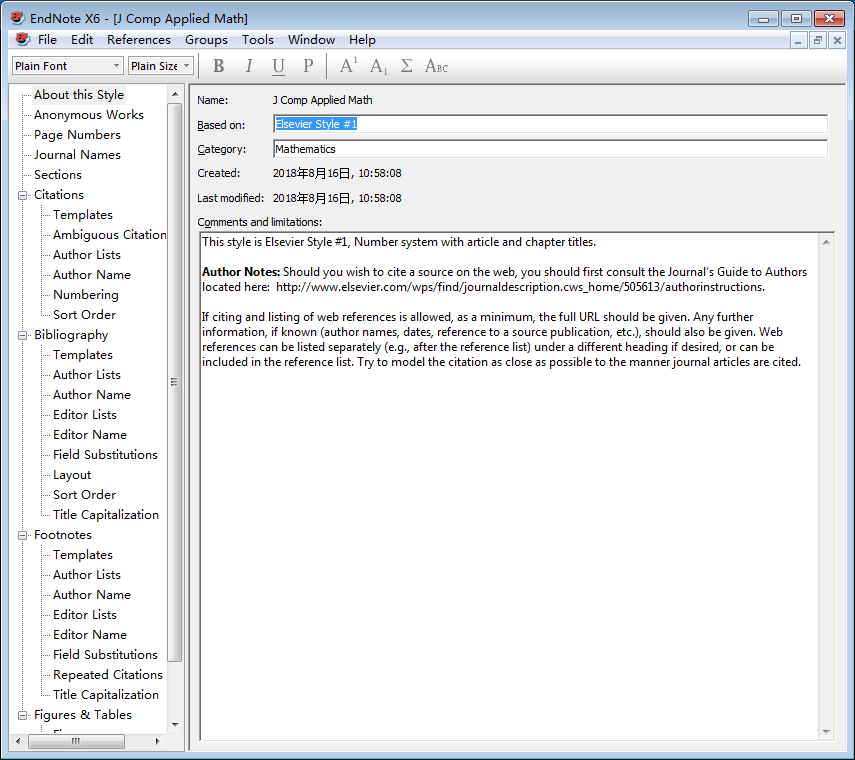Collapse the Citations tree node
The width and height of the screenshot is (855, 760).
tap(22, 195)
